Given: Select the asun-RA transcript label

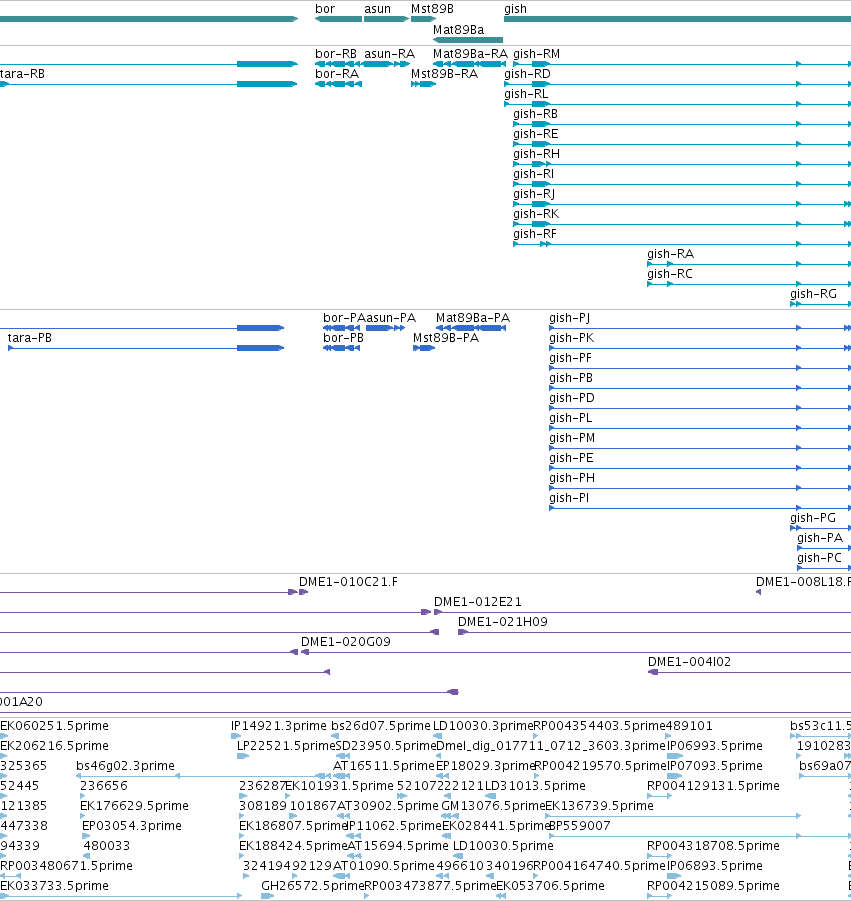Looking at the screenshot, I should (389, 53).
